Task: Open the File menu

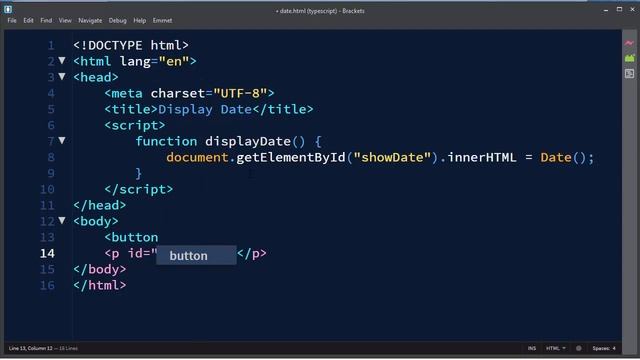Action: tap(12, 20)
